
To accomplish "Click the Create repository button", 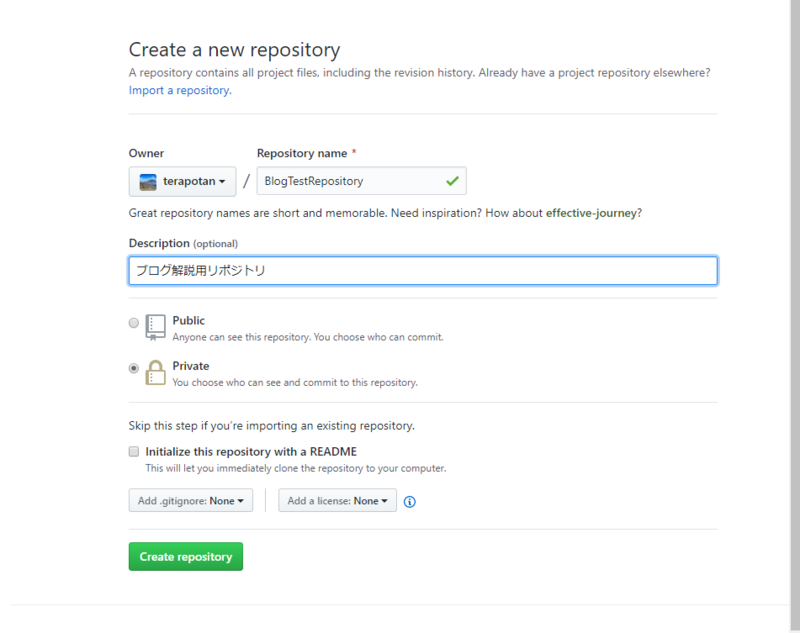I will [186, 556].
